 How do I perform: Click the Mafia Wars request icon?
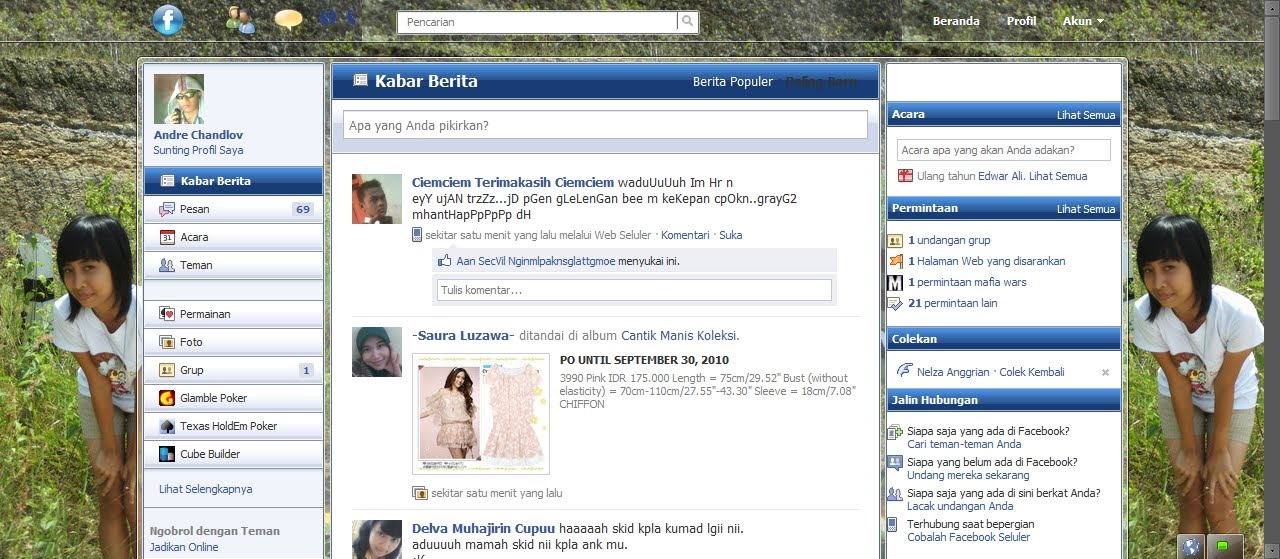895,282
